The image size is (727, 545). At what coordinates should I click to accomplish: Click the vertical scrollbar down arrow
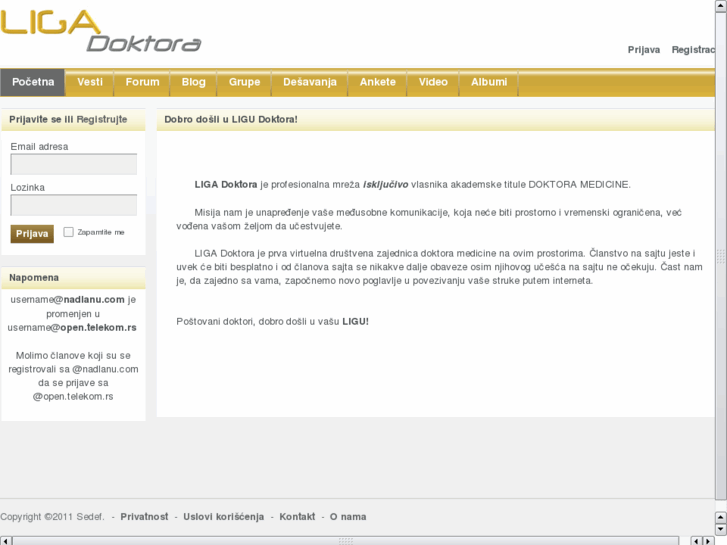(721, 529)
